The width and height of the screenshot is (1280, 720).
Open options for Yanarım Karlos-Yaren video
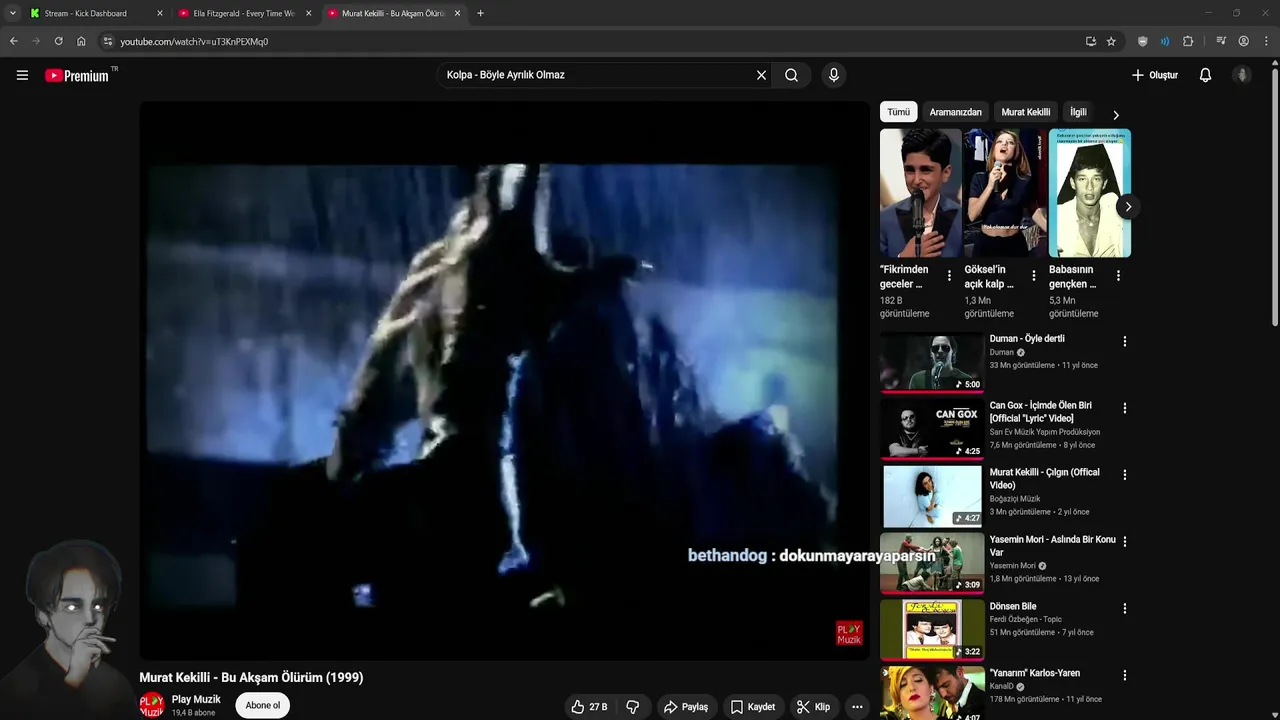pos(1124,675)
